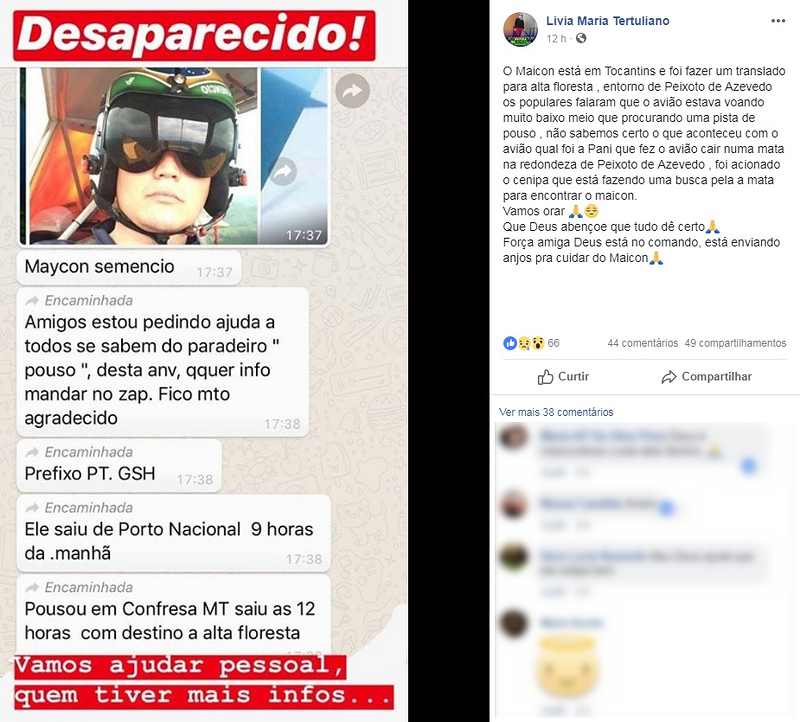
Task: Click the wow reaction emoji icon
Action: [x=538, y=343]
